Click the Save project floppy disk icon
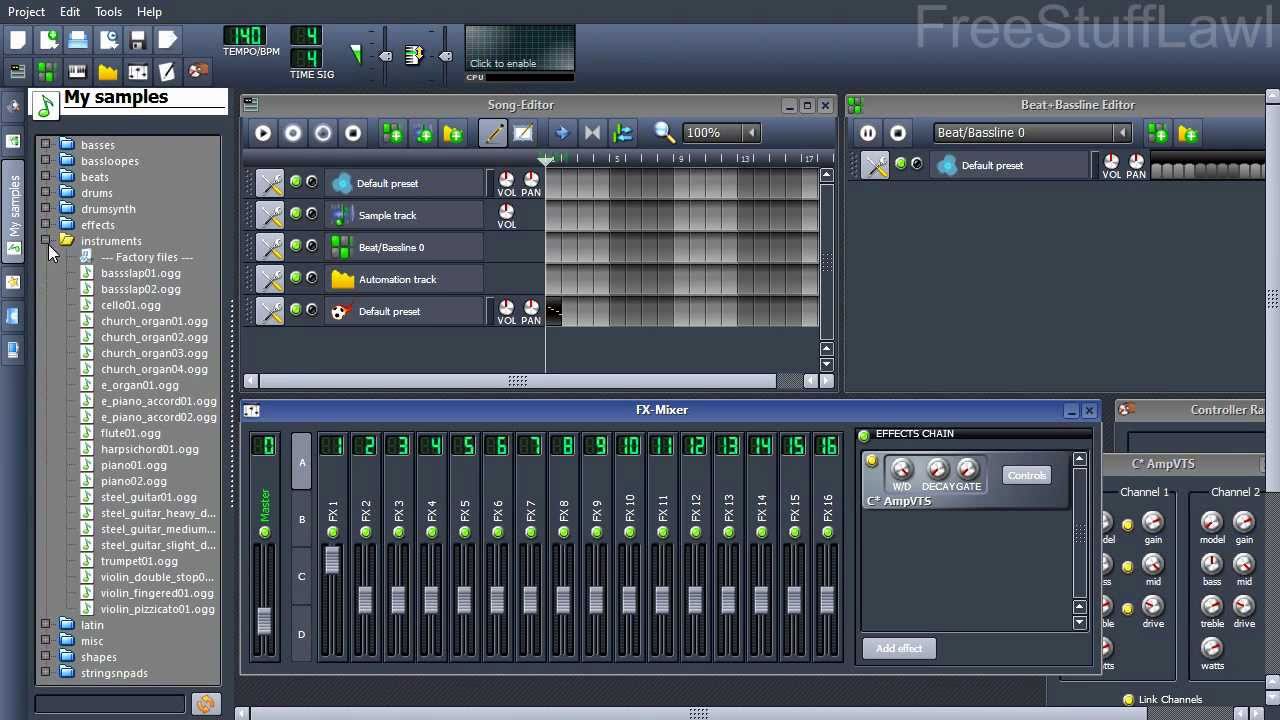This screenshot has height=720, width=1280. tap(137, 38)
